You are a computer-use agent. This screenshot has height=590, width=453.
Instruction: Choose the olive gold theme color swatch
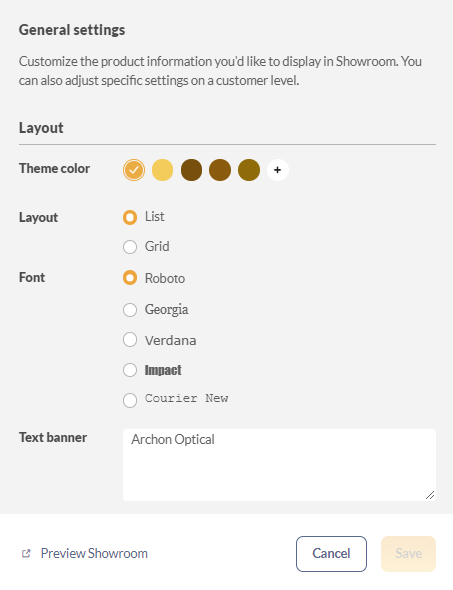tap(249, 170)
